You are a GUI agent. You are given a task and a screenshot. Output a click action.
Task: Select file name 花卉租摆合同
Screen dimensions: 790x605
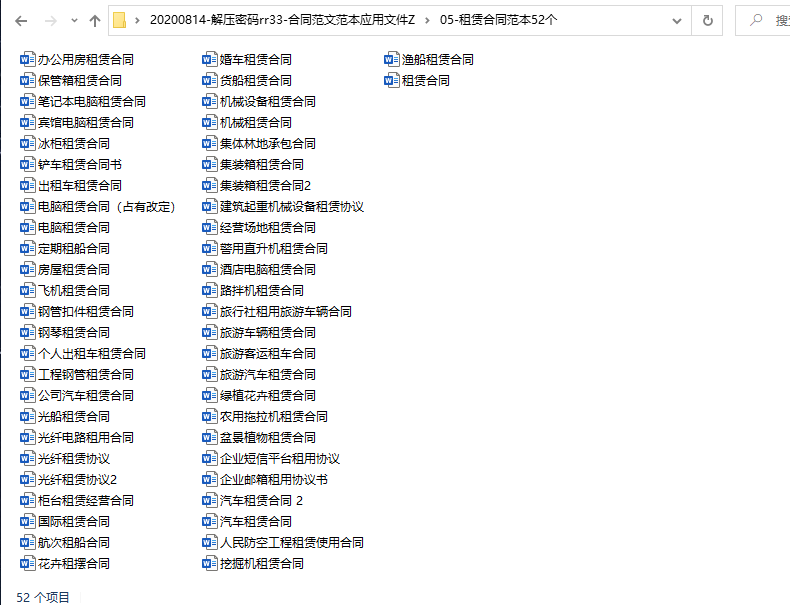[x=74, y=564]
